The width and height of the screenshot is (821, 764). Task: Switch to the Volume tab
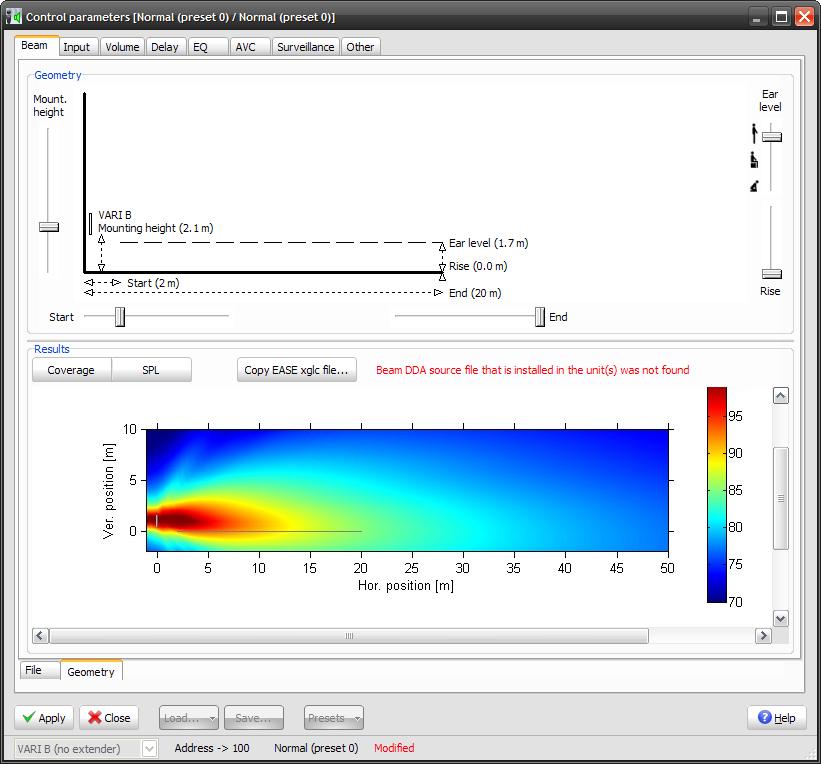[122, 47]
